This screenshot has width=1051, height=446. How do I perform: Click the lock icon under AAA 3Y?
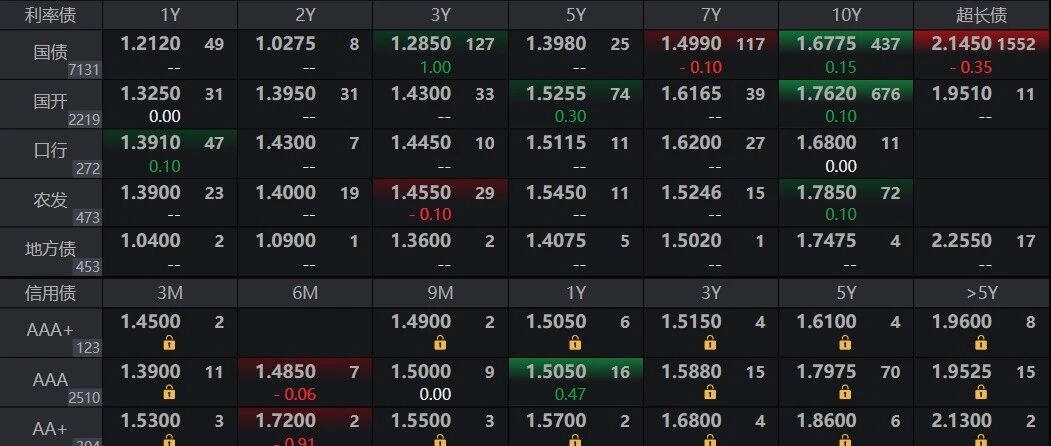(710, 392)
